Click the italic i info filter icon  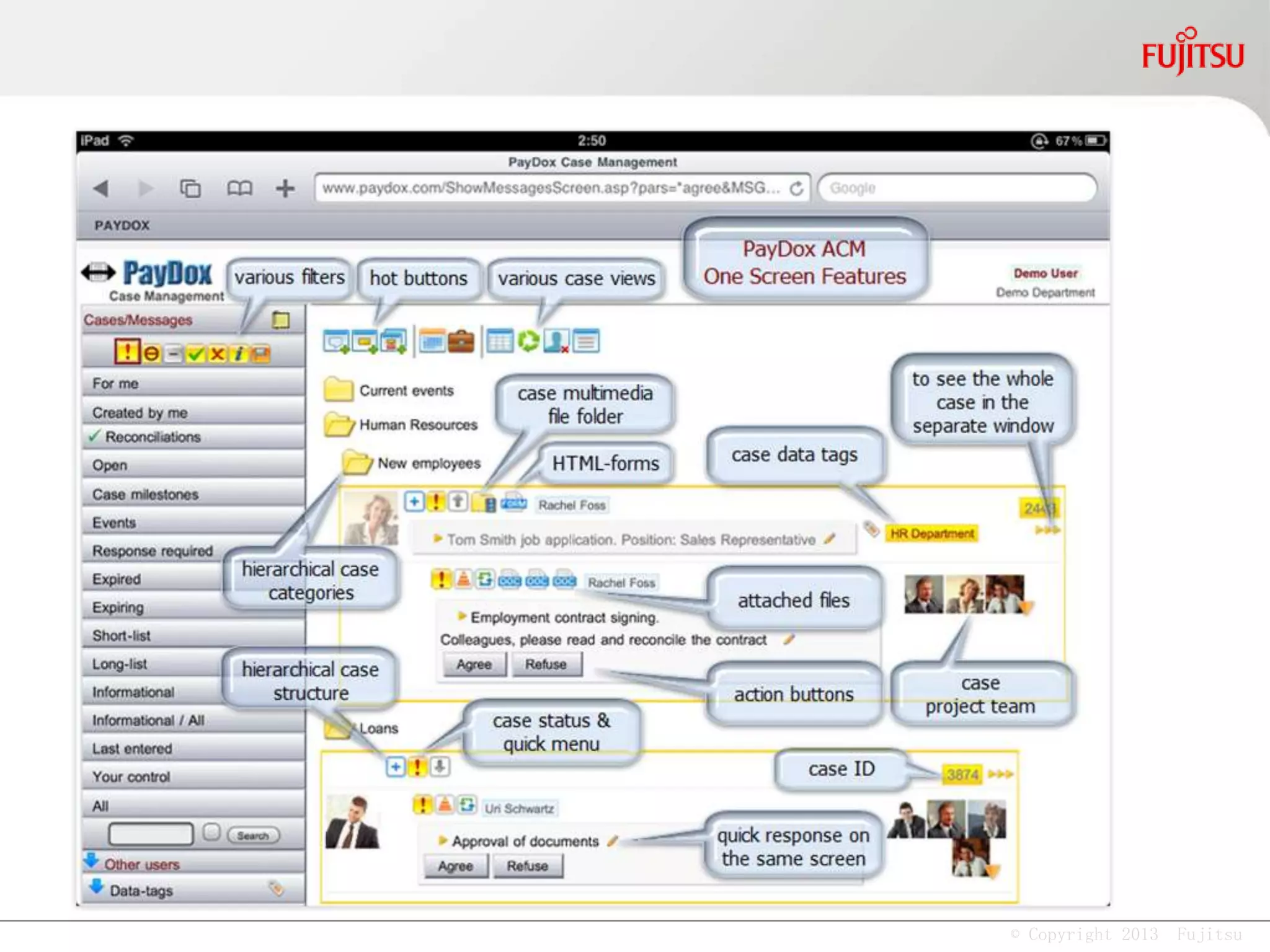click(x=238, y=354)
